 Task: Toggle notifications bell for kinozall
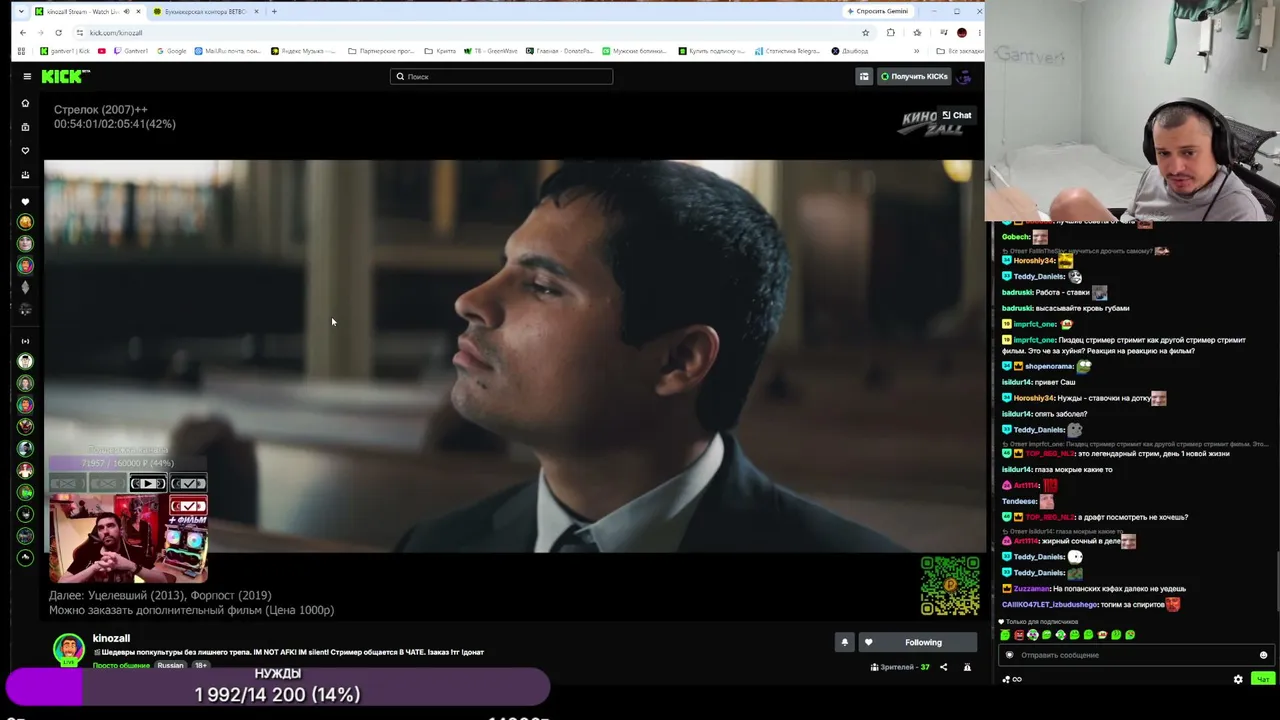tap(845, 642)
